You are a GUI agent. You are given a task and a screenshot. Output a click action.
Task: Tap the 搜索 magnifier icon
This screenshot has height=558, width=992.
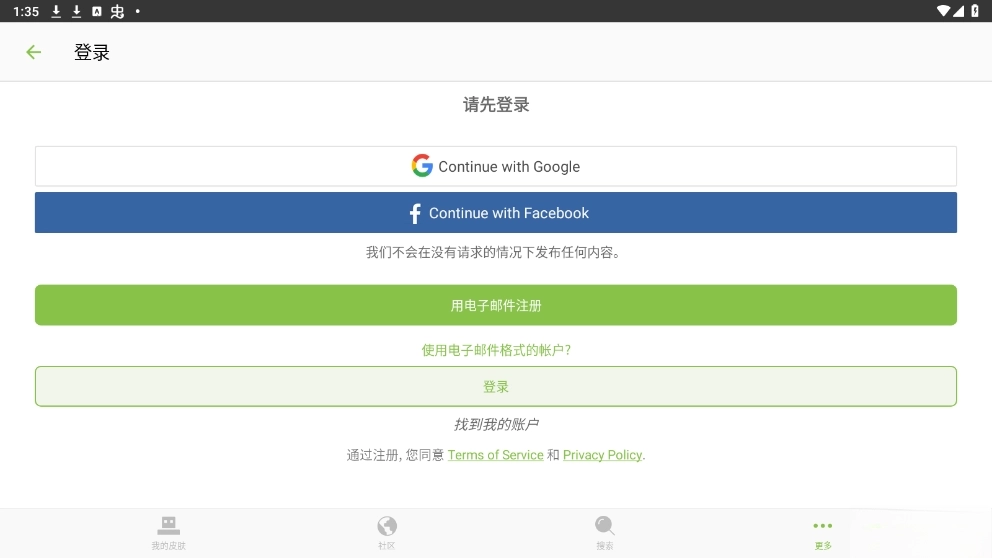(604, 525)
